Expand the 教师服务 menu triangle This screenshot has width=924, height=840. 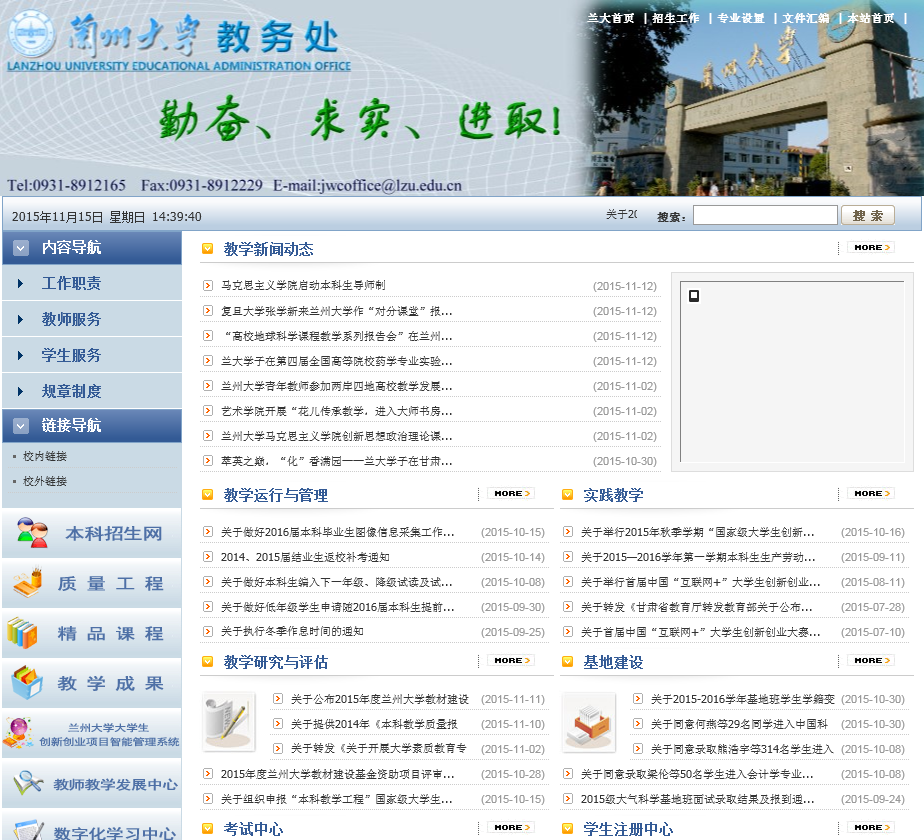(x=21, y=319)
